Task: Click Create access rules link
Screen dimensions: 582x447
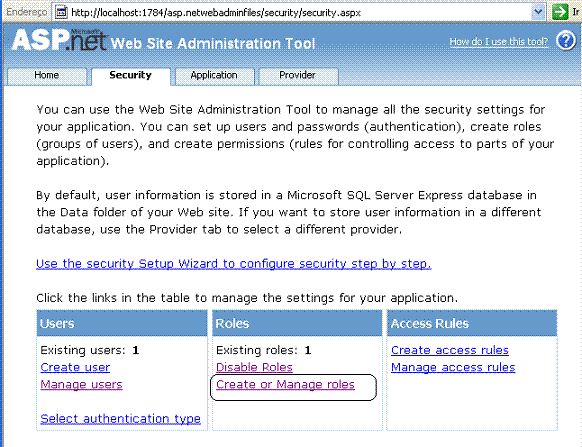Action: (x=450, y=350)
